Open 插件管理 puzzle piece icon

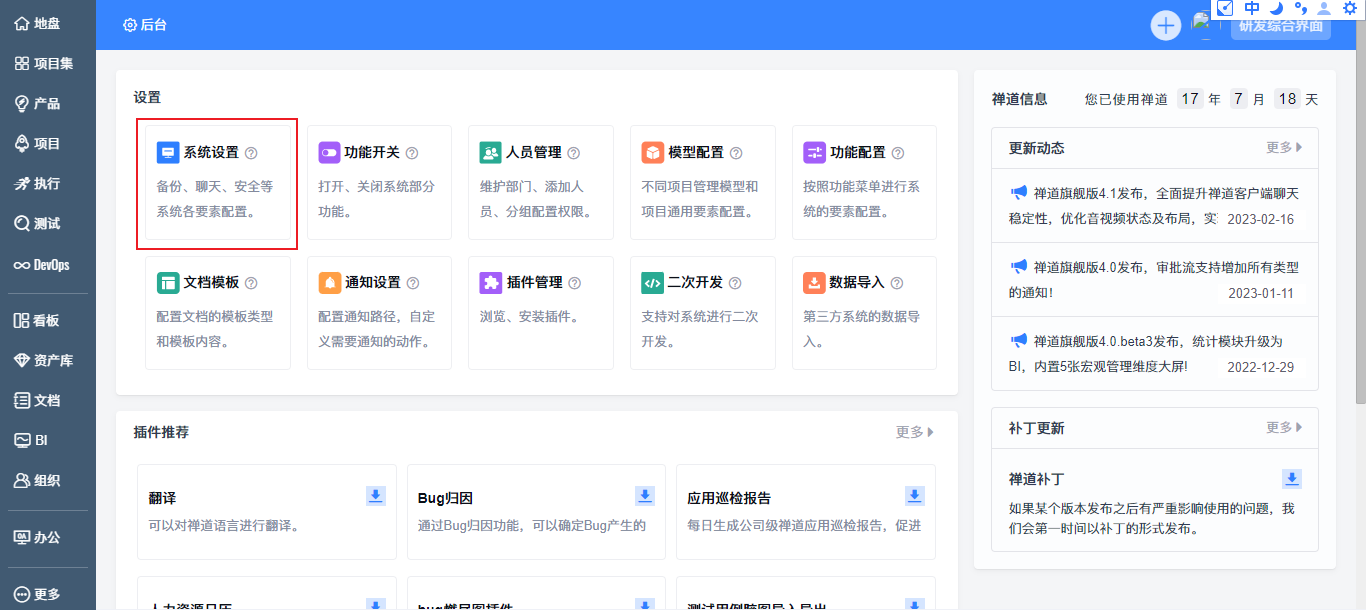(491, 283)
